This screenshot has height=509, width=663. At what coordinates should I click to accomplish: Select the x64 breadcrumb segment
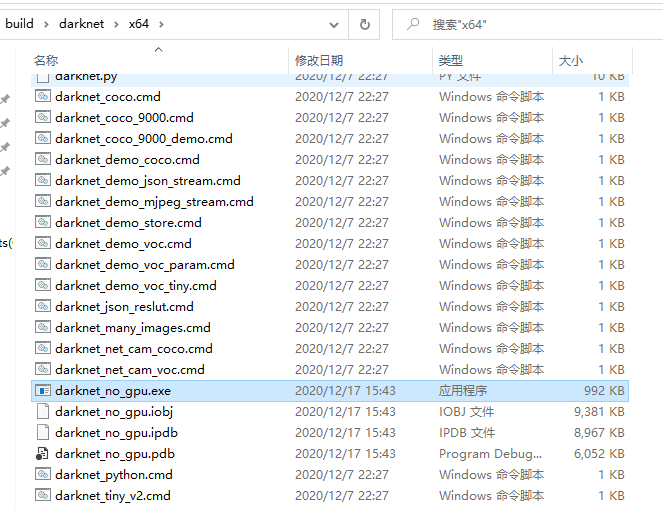[x=139, y=24]
